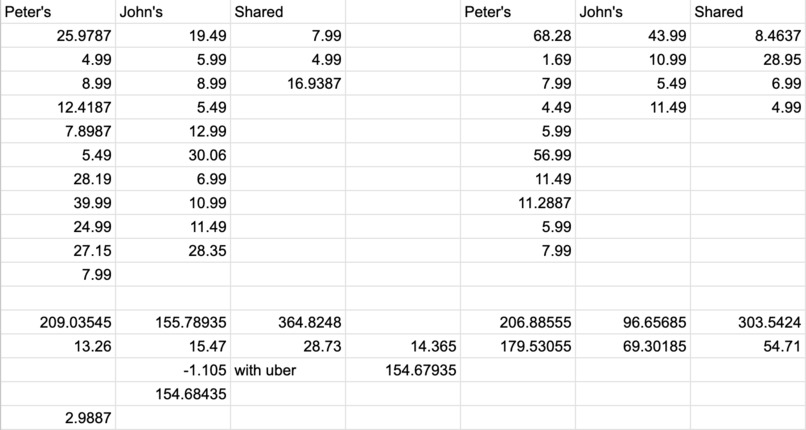
Task: Select the cell containing 25.9787
Action: pos(58,35)
